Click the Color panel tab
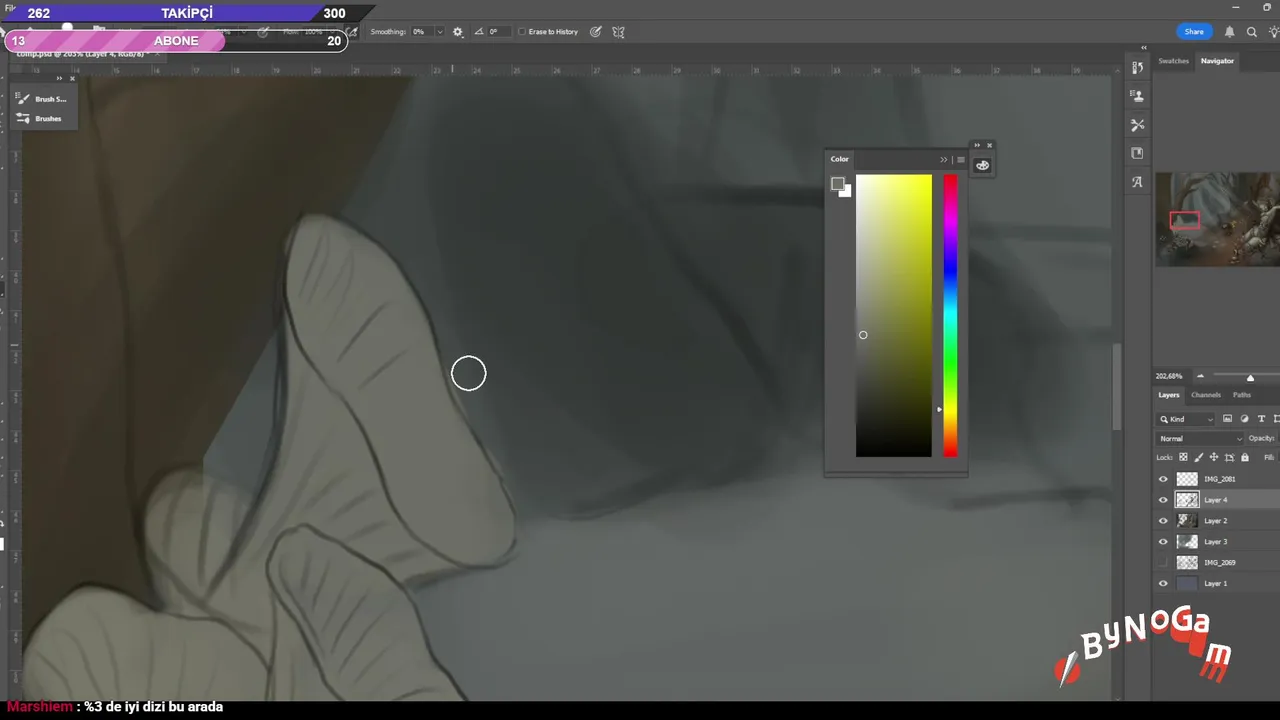This screenshot has height=720, width=1280. 840,159
